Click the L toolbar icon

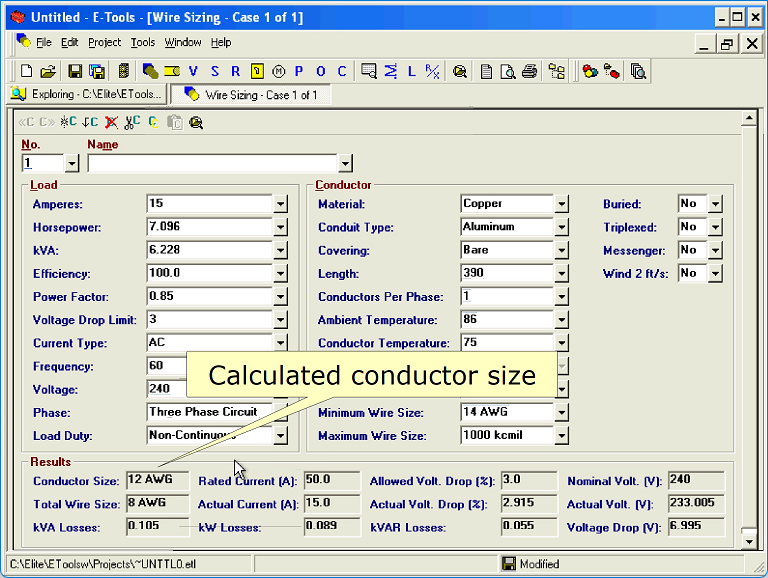click(x=411, y=71)
